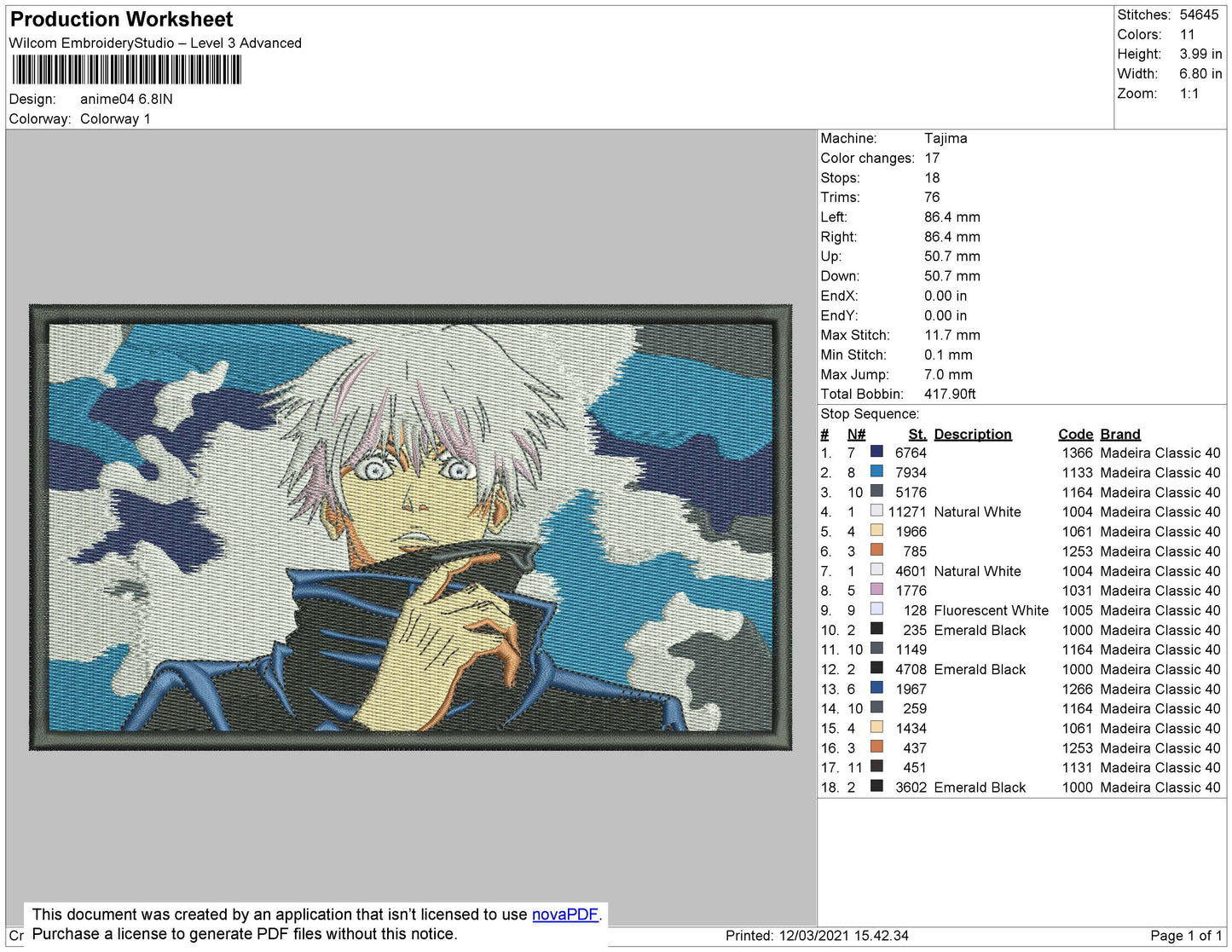
Task: Click the "Description" column header
Action: (973, 435)
